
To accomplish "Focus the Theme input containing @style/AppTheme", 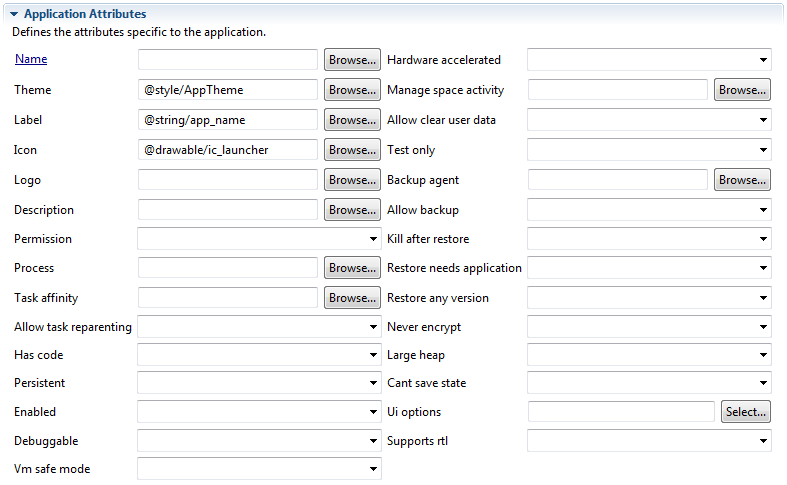I will pyautogui.click(x=228, y=90).
